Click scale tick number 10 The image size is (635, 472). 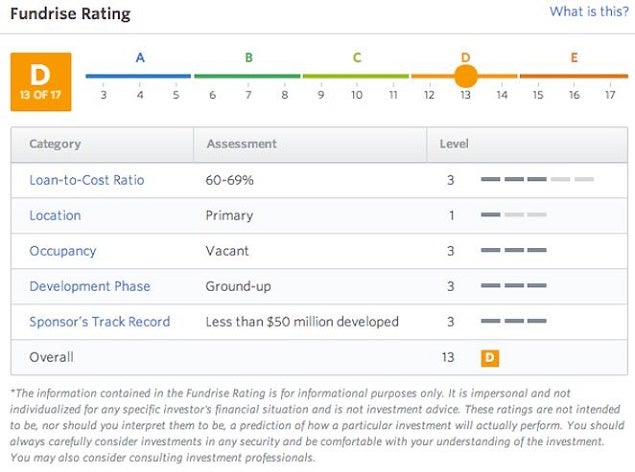pyautogui.click(x=356, y=95)
